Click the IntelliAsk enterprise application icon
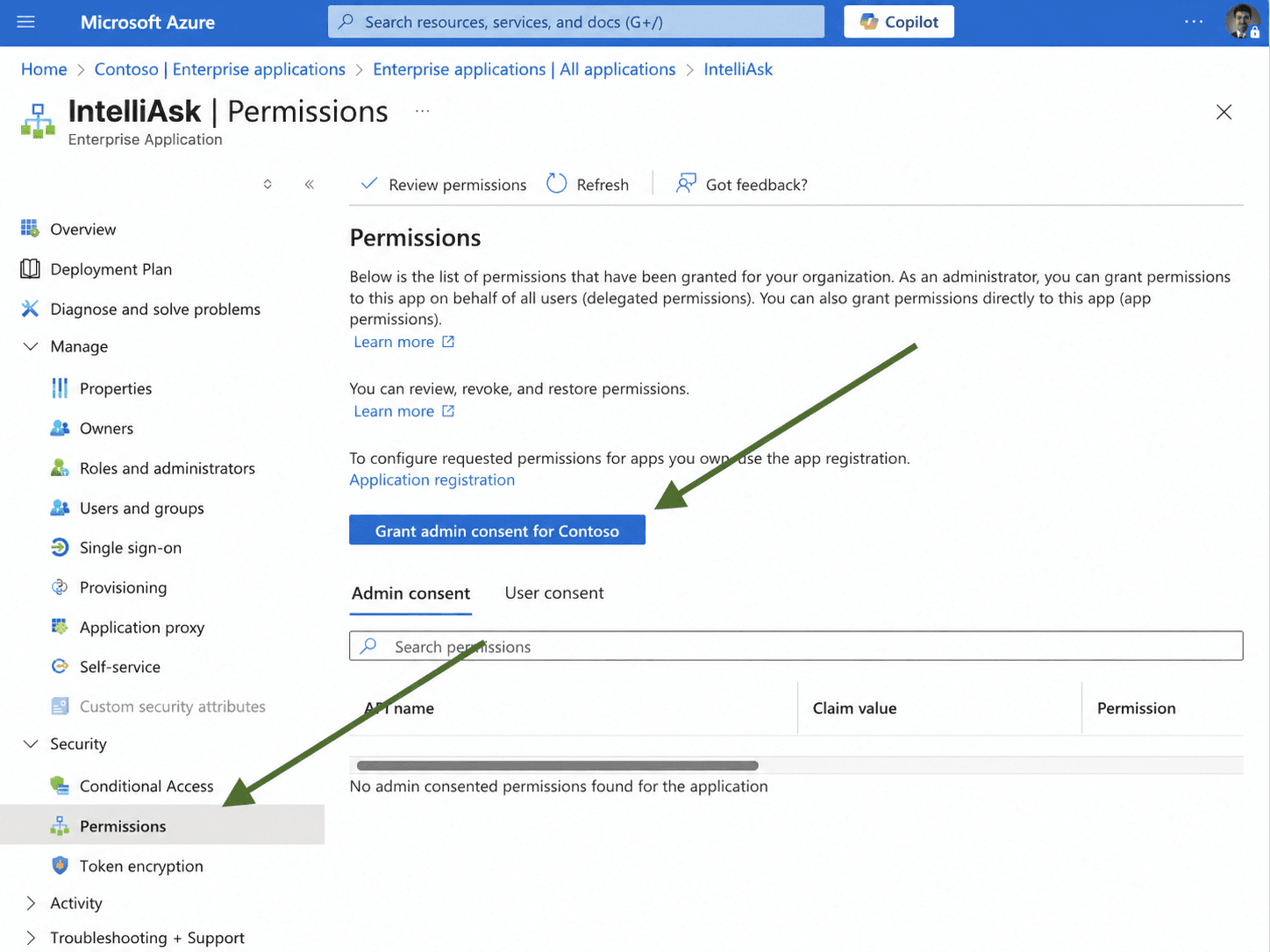1270x952 pixels. point(38,121)
